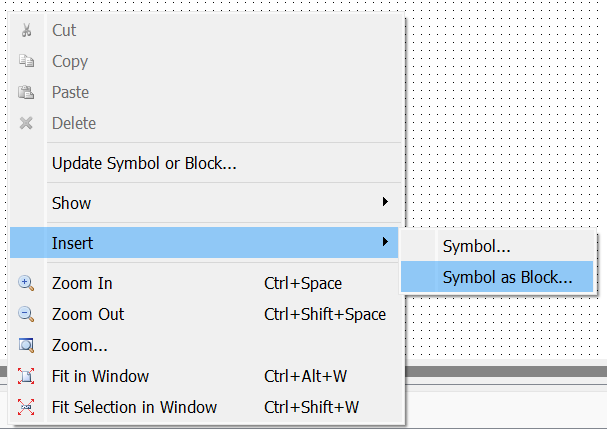Viewport: 607px width, 433px height.
Task: Select Symbol as Block... option
Action: click(x=507, y=277)
